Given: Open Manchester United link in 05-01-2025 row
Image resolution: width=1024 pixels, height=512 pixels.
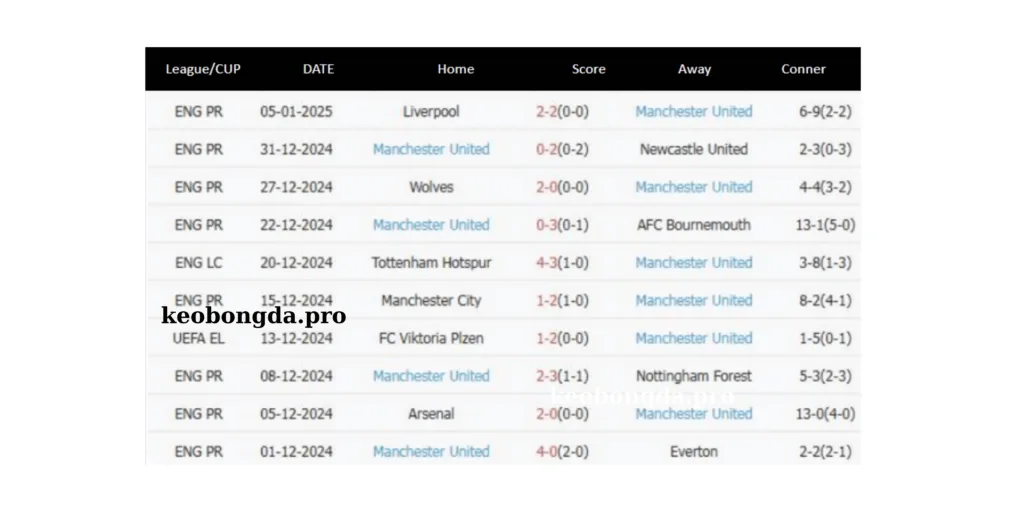Looking at the screenshot, I should 693,111.
